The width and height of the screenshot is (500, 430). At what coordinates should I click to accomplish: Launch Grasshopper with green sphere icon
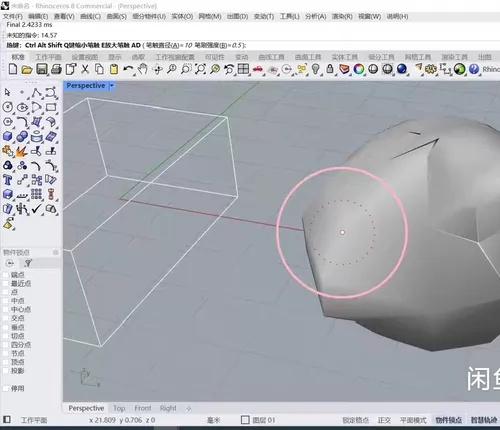(459, 69)
